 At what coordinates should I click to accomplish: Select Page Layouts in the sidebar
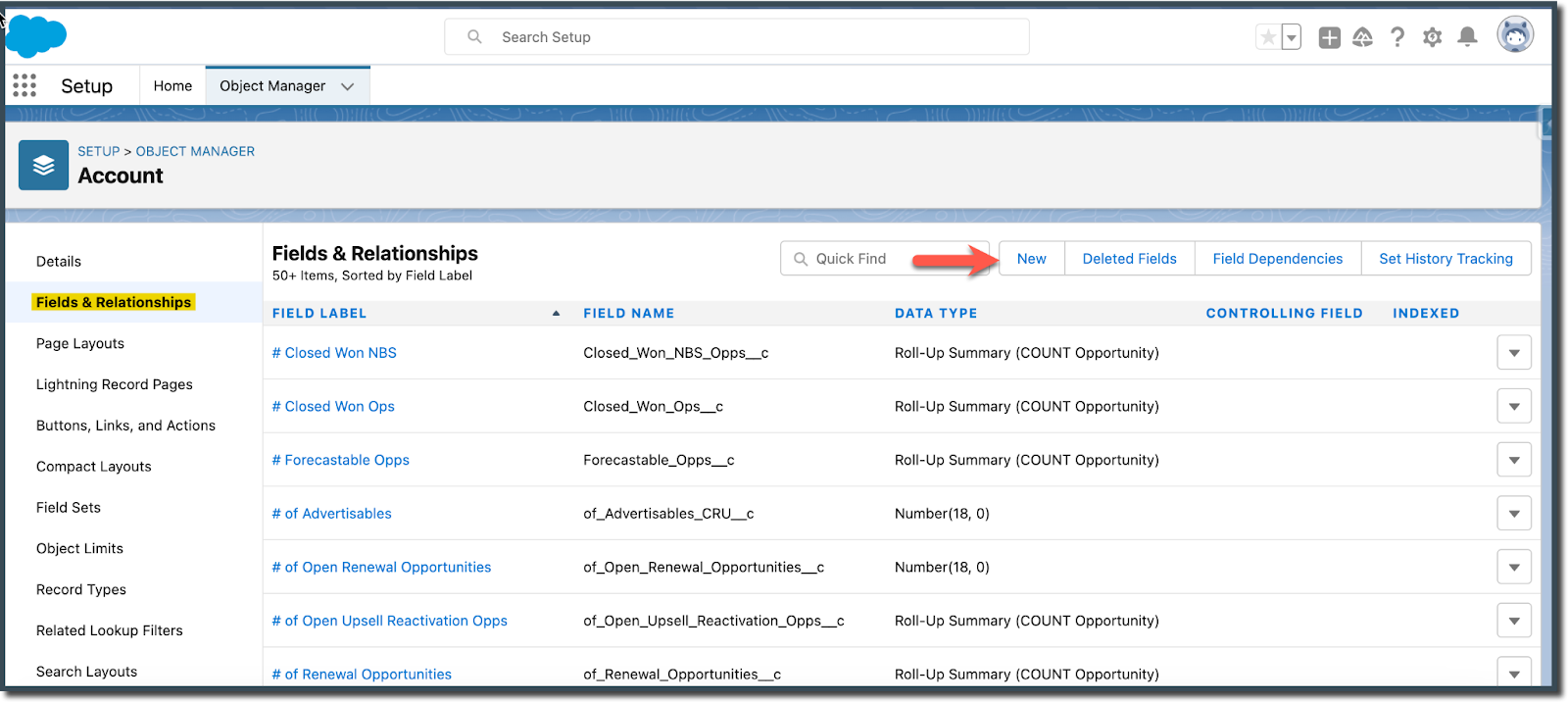(80, 343)
